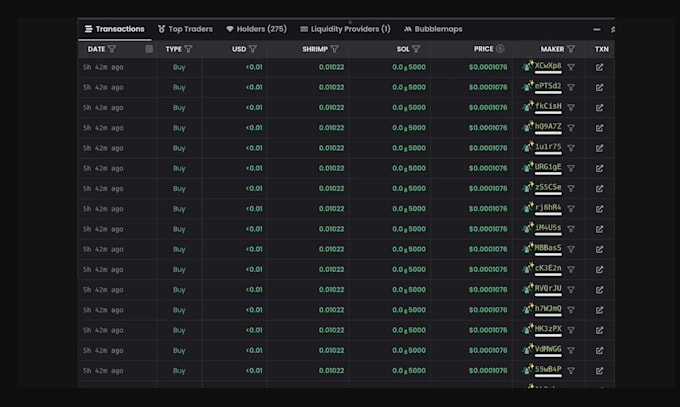Open explorer link for zS5CSe transaction

[599, 189]
